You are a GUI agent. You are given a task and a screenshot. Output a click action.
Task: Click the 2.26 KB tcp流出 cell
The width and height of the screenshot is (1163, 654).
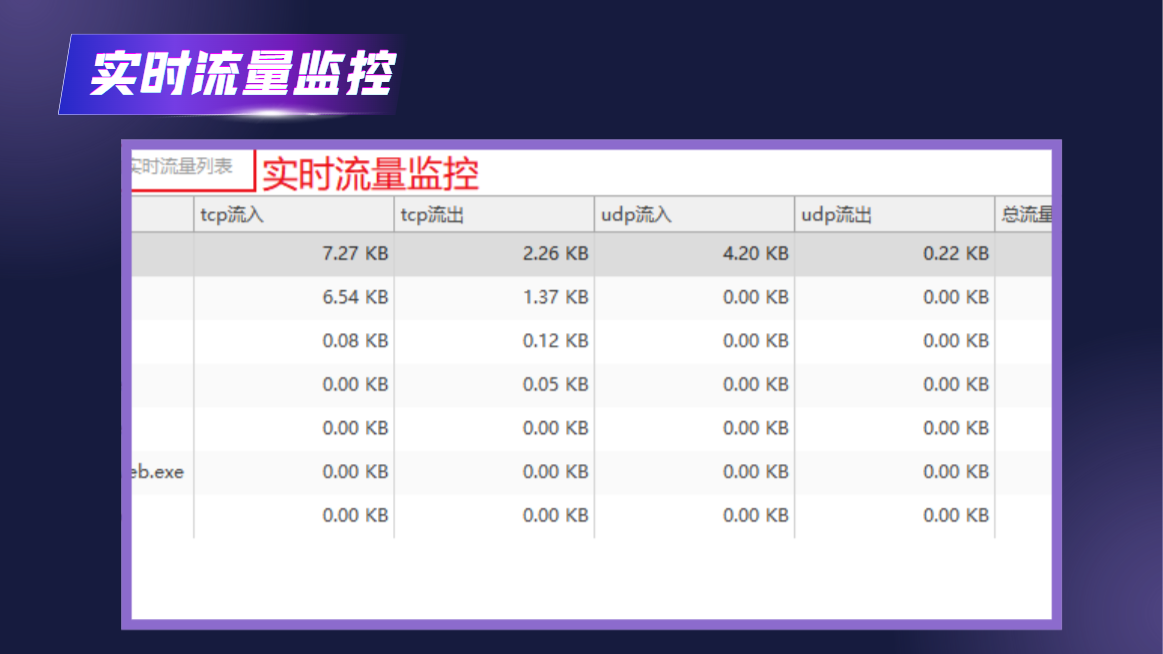[494, 254]
